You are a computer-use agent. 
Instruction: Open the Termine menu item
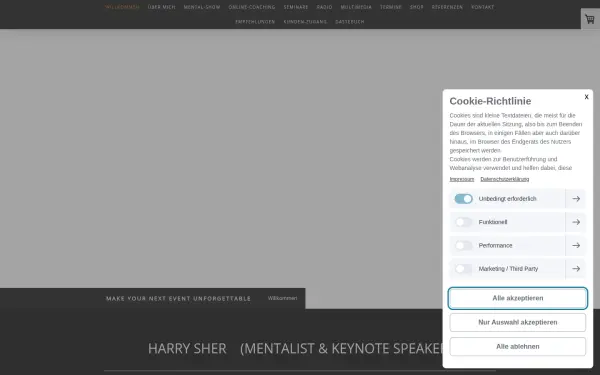tap(391, 7)
